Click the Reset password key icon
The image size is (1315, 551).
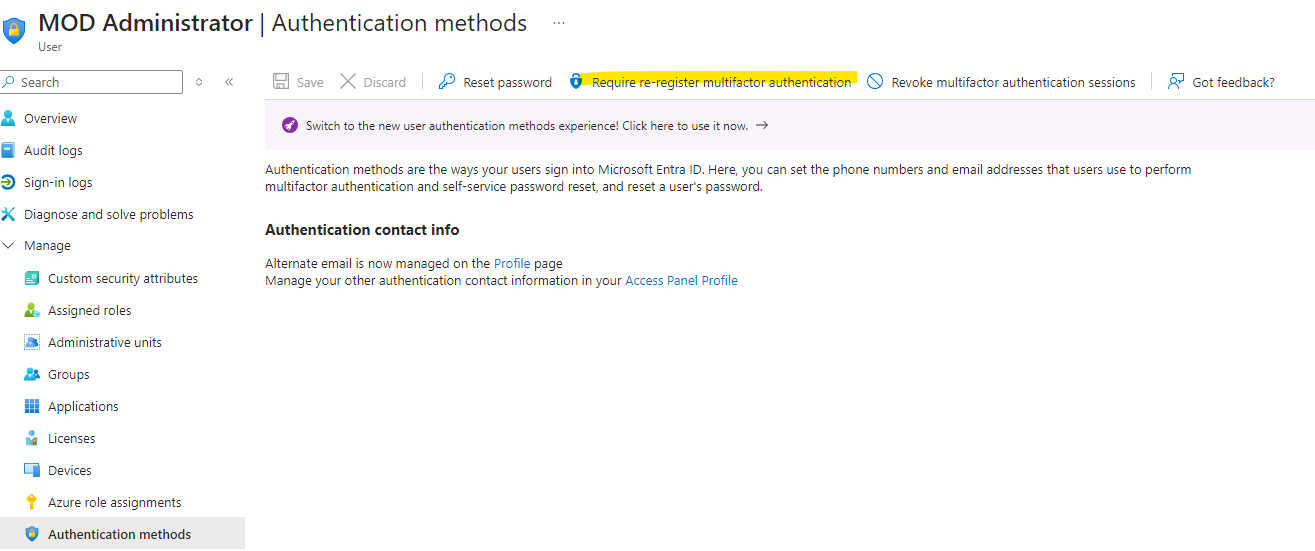pyautogui.click(x=447, y=81)
